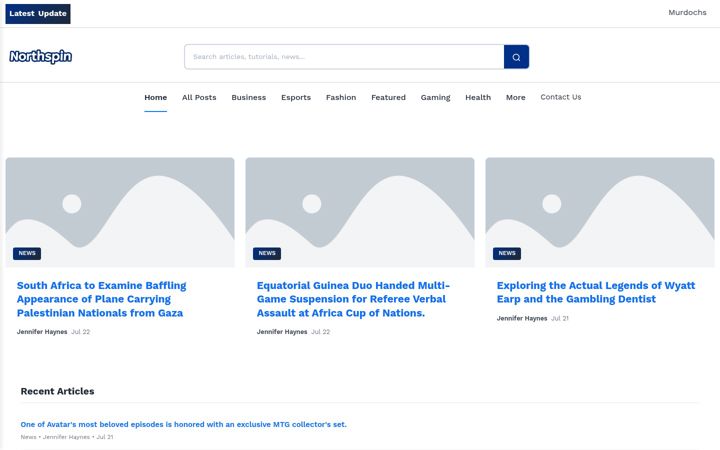
Task: Click Jennifer Haynes under Wyatt Earp article
Action: tap(522, 318)
